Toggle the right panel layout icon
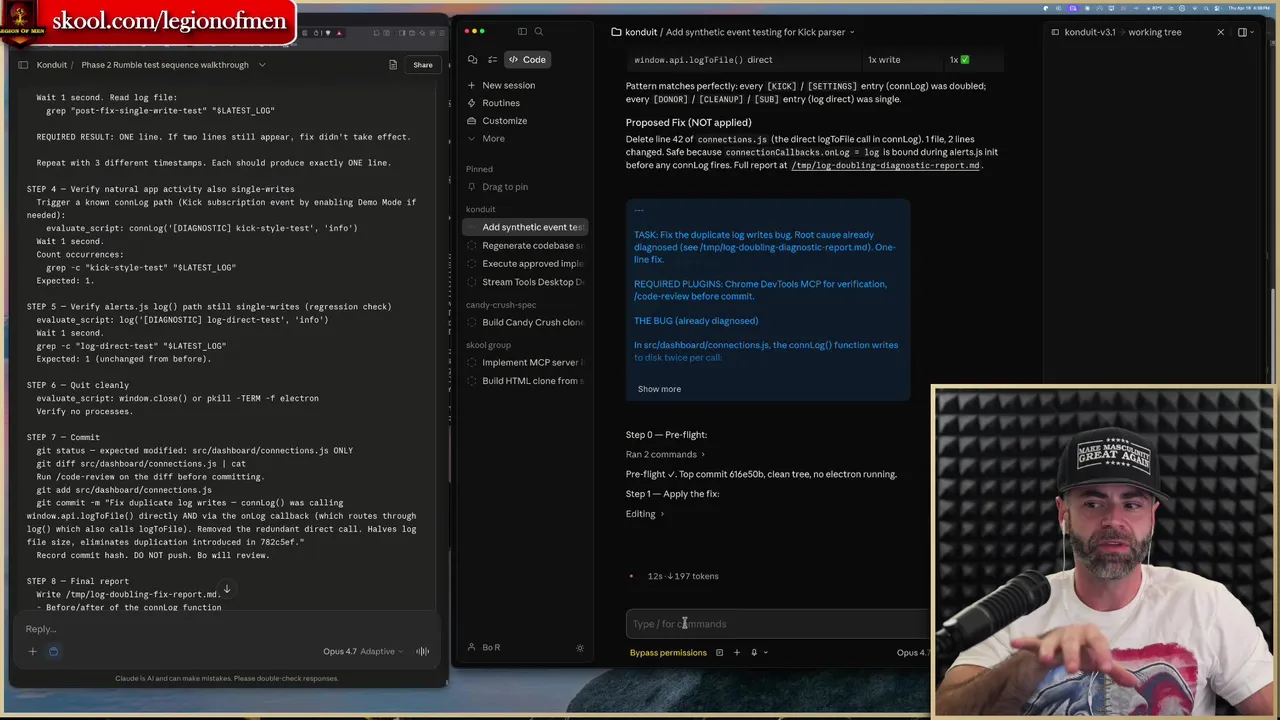This screenshot has width=1280, height=720. (x=1243, y=32)
